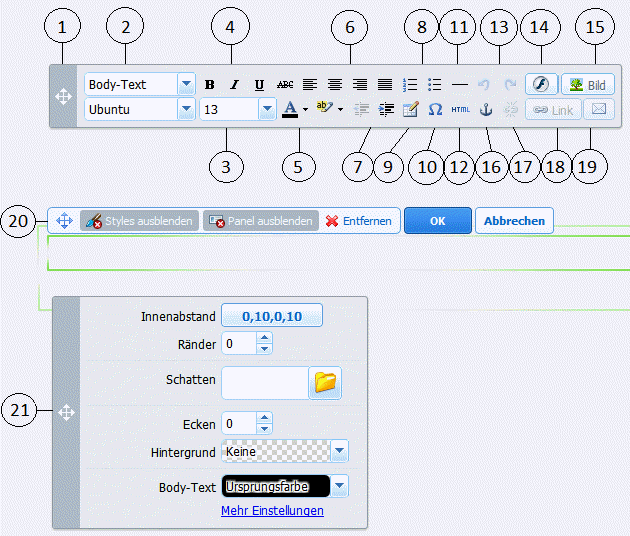
Task: Click the Bild image button
Action: [588, 84]
